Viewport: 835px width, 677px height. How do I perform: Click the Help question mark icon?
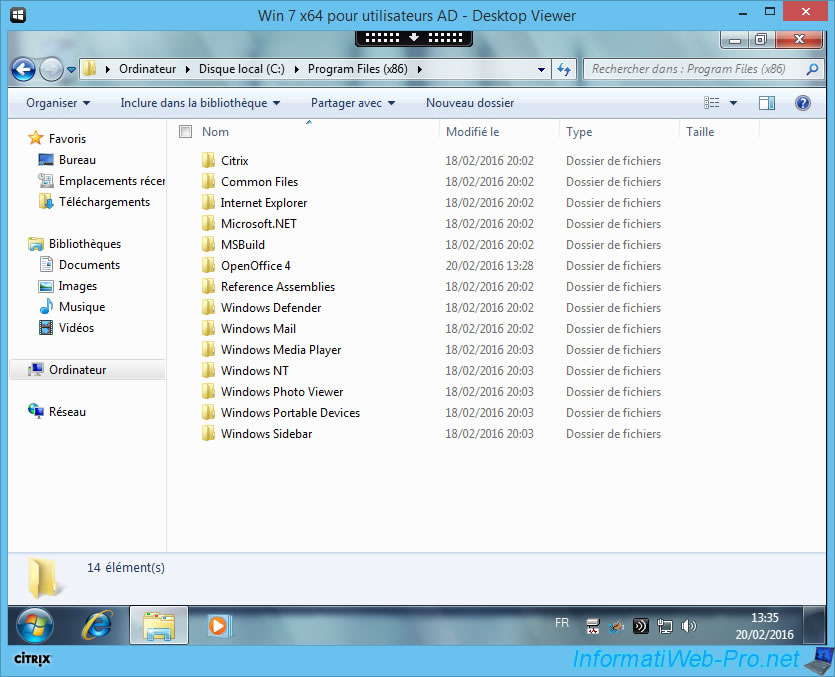click(x=802, y=103)
